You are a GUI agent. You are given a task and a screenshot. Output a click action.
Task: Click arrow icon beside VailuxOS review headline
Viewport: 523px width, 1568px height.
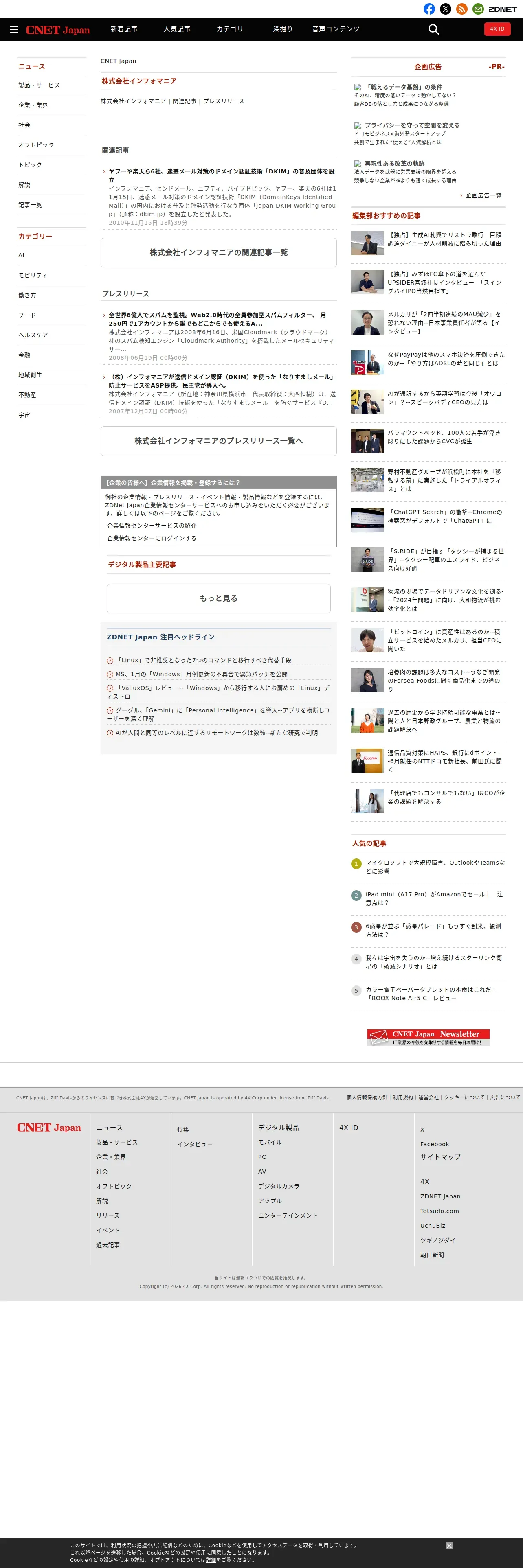pos(110,688)
